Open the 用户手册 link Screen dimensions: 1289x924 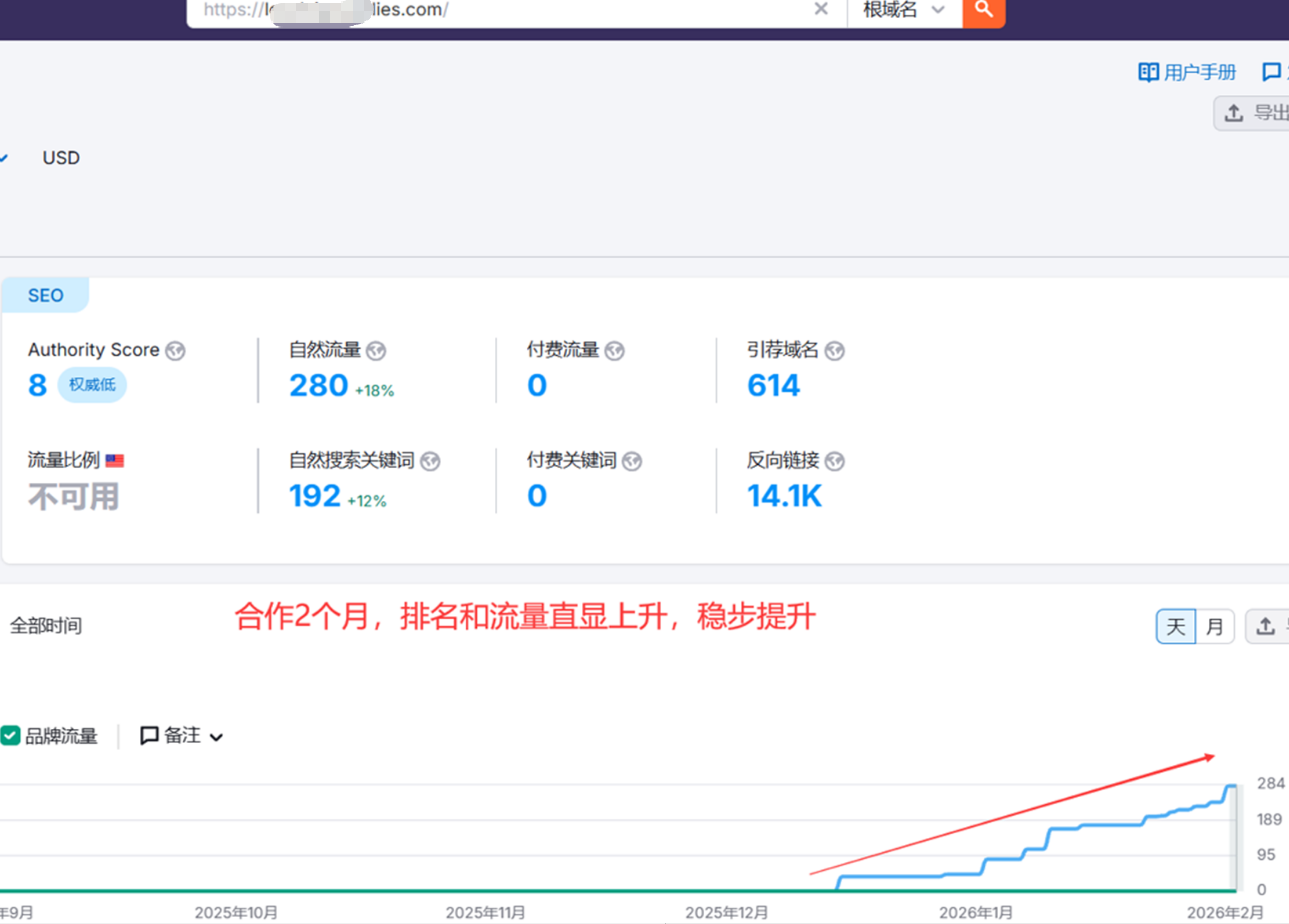[1188, 72]
